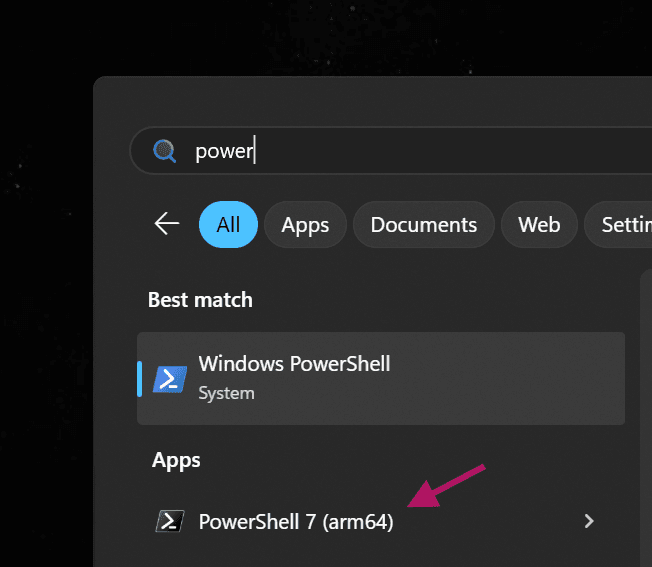The image size is (652, 567).
Task: Open Windows PowerShell best match result
Action: tap(381, 378)
